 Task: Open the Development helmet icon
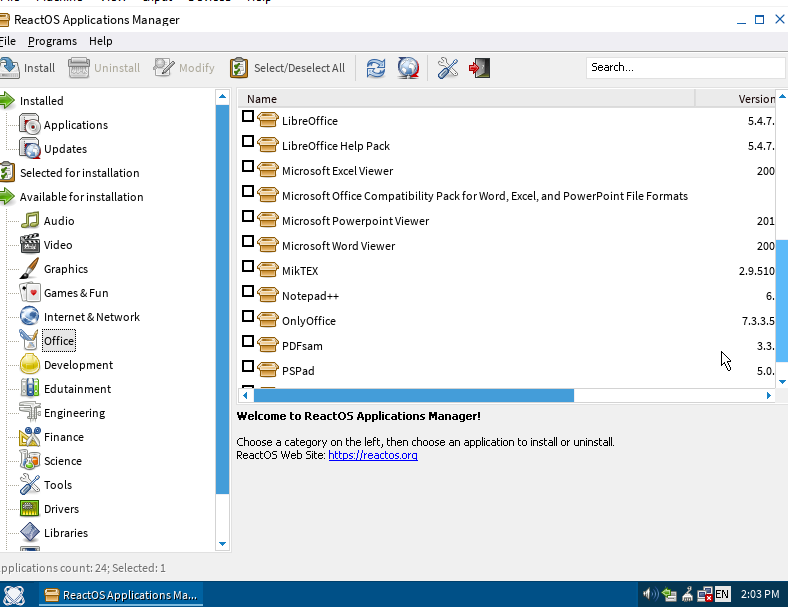coord(30,365)
